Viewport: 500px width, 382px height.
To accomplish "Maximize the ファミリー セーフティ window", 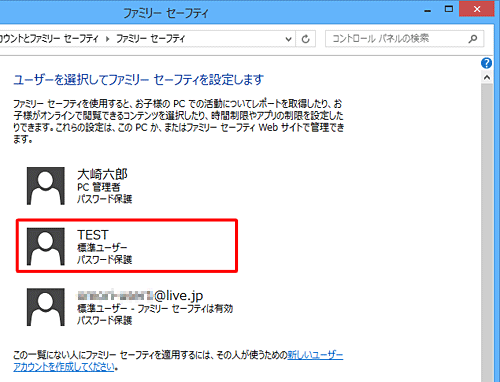I will point(449,9).
